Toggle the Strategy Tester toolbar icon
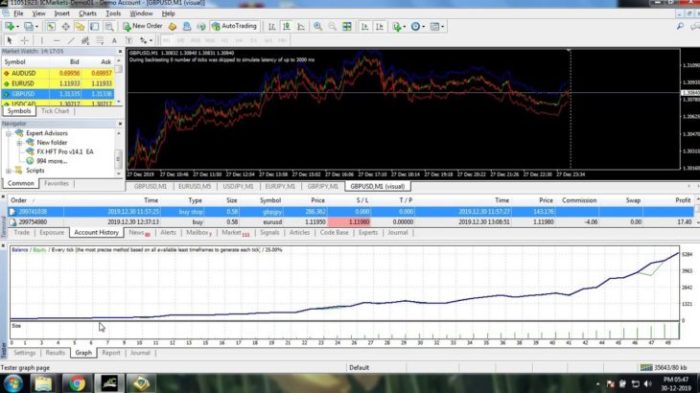700x393 pixels. click(x=109, y=26)
